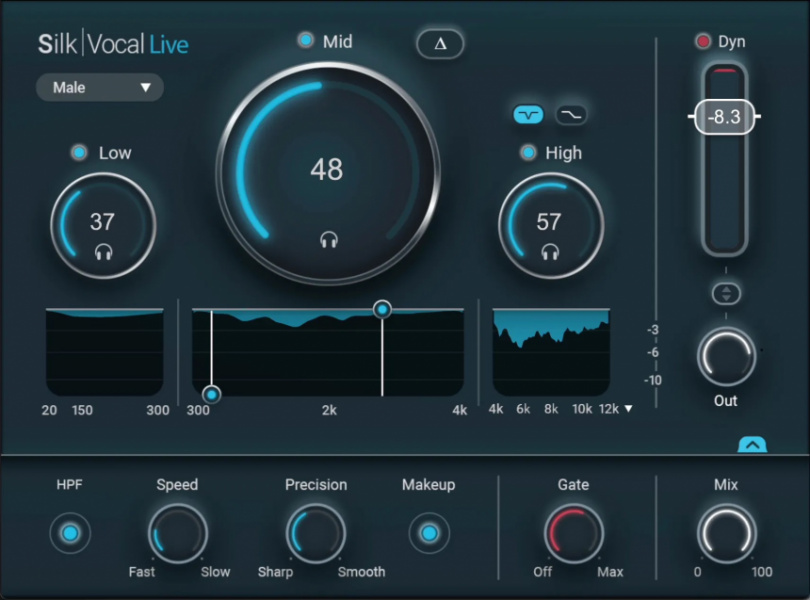Select the bell filter shape icon
Viewport: 810px width, 600px height.
tap(528, 115)
